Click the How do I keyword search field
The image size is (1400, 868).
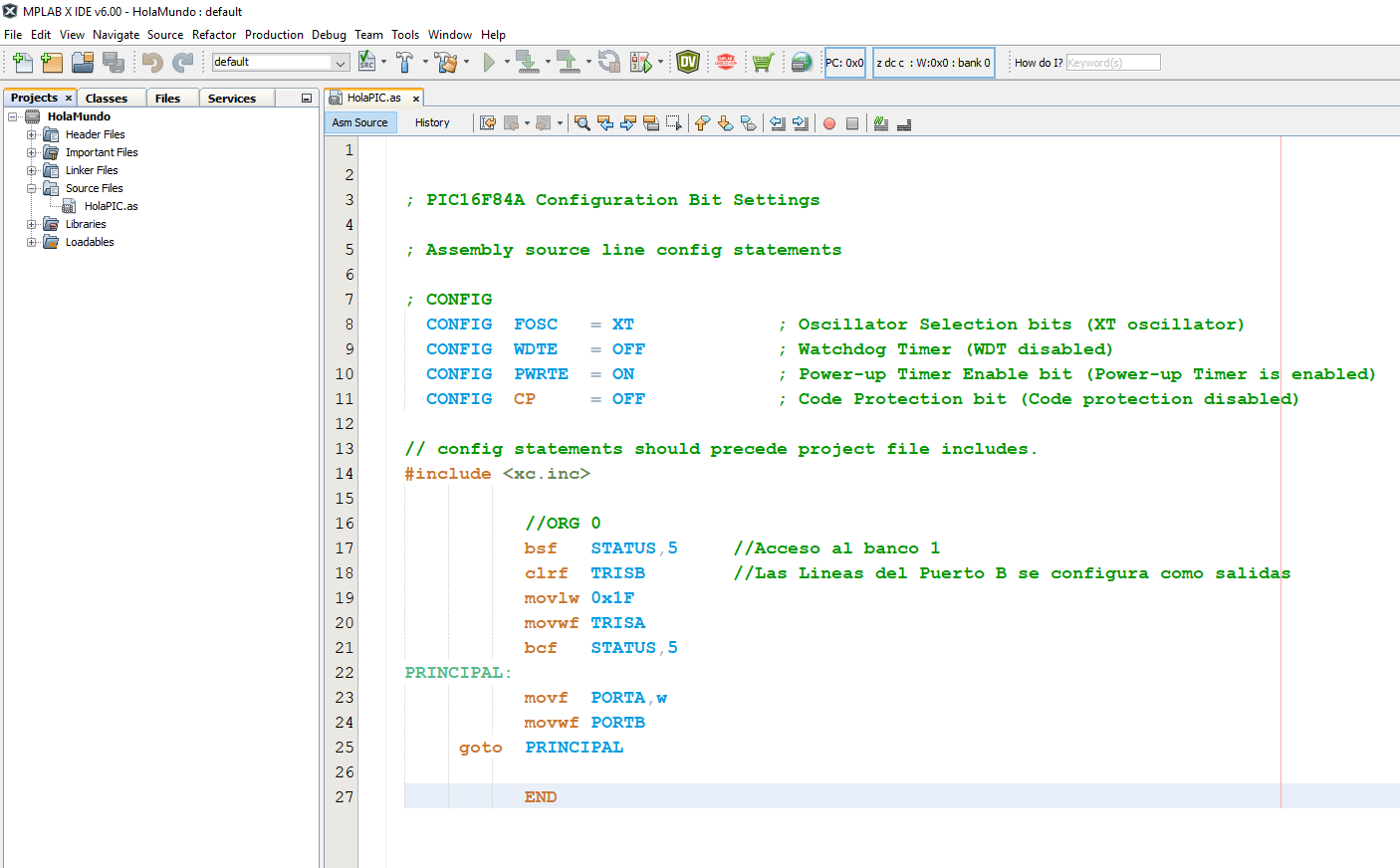(x=1113, y=63)
